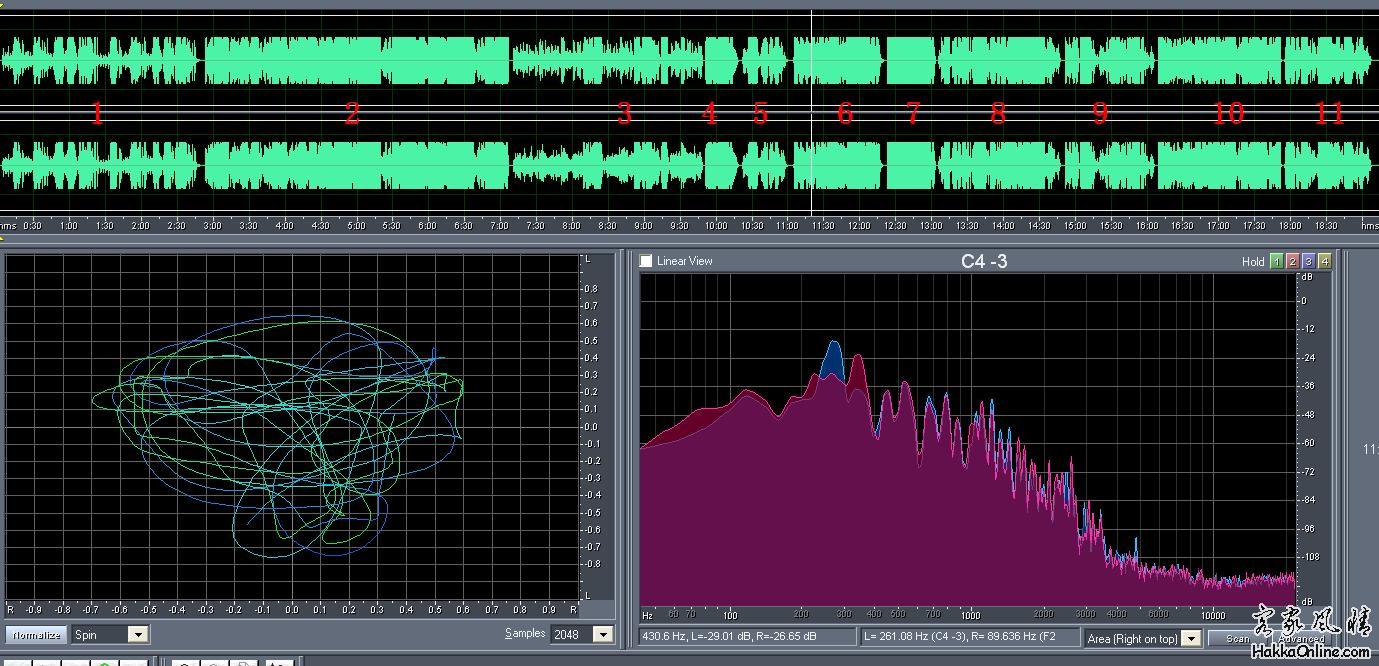Click the Normalize button in phase panel
This screenshot has height=666, width=1379.
click(37, 635)
